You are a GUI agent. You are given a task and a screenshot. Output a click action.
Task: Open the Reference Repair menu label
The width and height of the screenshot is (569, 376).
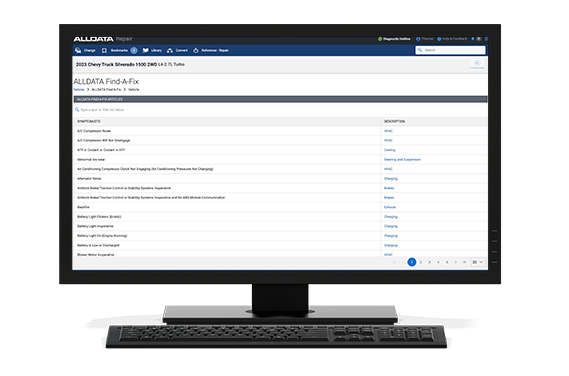pyautogui.click(x=215, y=50)
